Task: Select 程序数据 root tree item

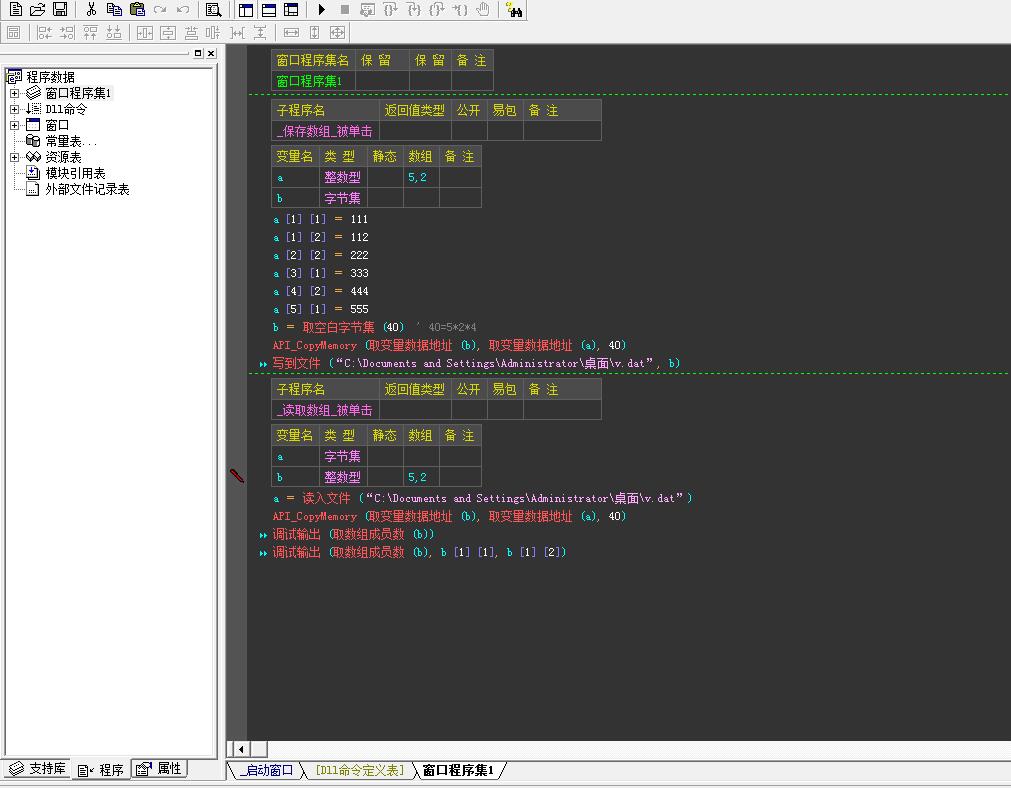Action: [x=50, y=77]
